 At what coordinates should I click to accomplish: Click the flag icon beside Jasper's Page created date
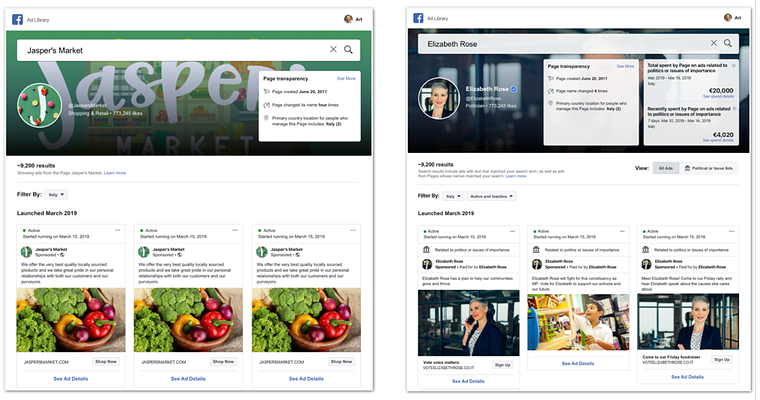click(267, 92)
